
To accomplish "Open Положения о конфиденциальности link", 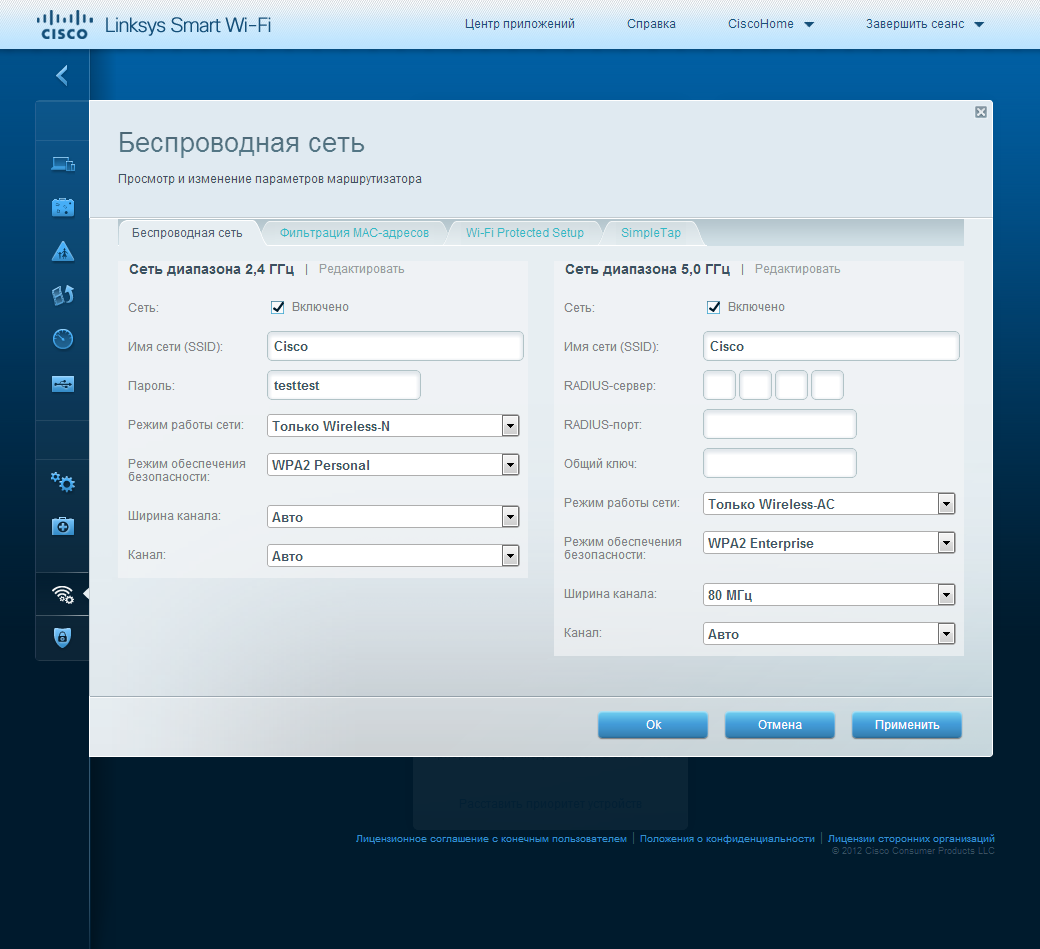I will tap(727, 839).
